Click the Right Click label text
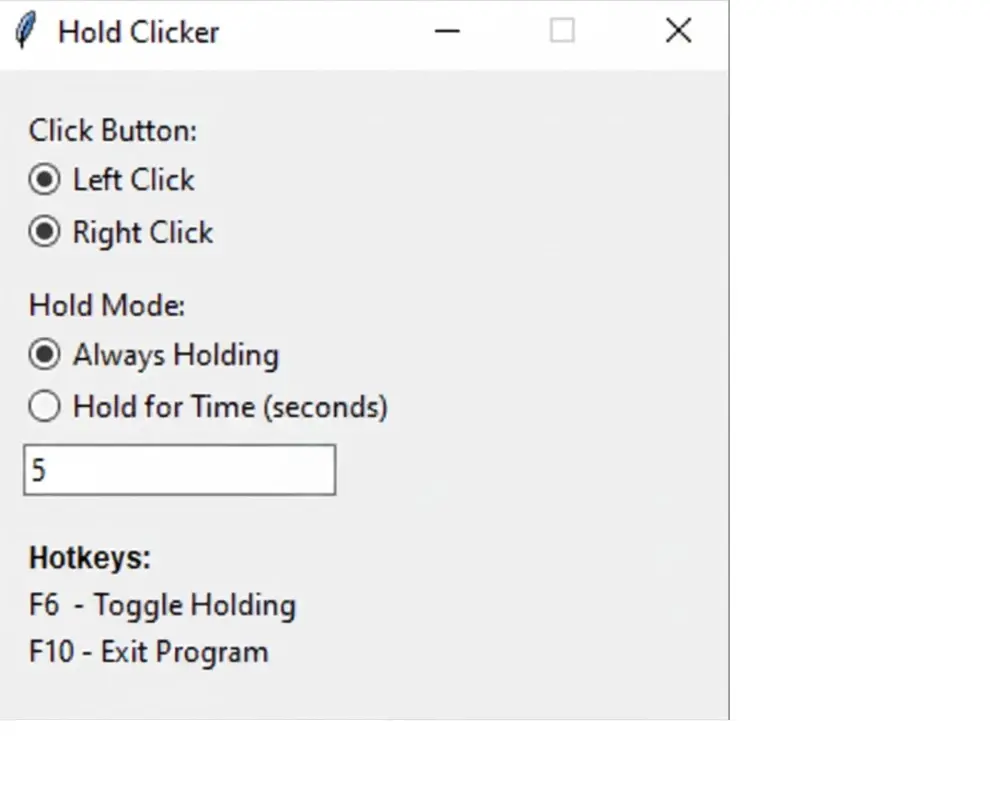Screen dimensions: 990x800 [142, 232]
